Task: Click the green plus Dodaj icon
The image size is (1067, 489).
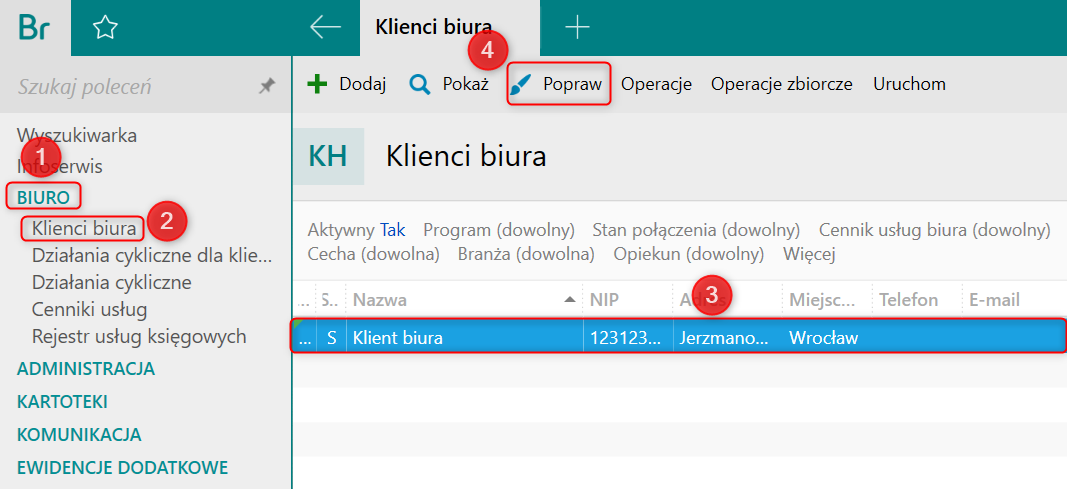Action: [x=317, y=84]
